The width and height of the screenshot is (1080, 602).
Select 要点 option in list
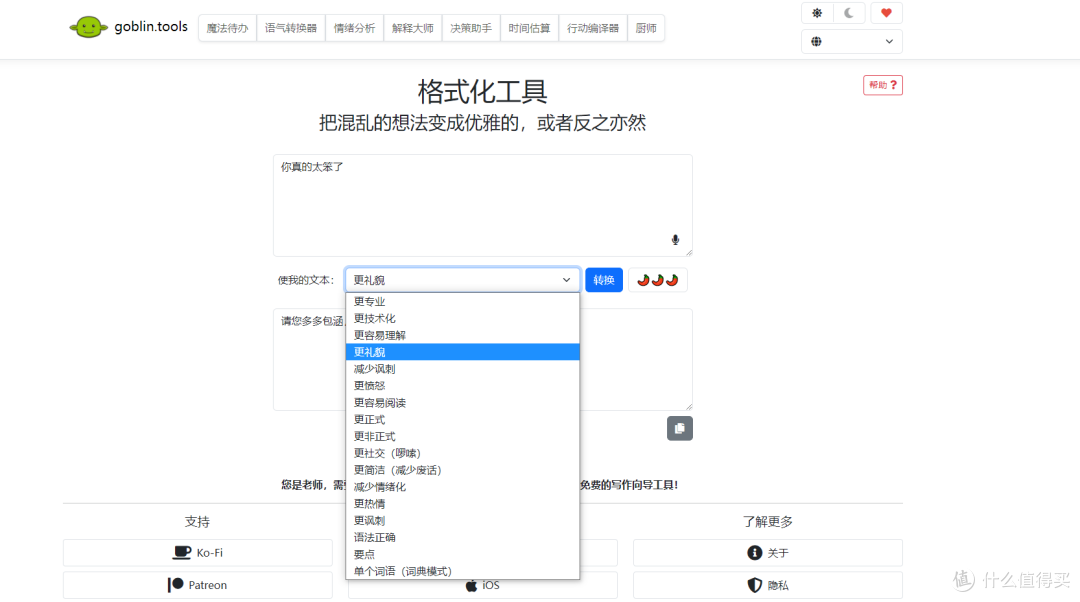click(462, 554)
